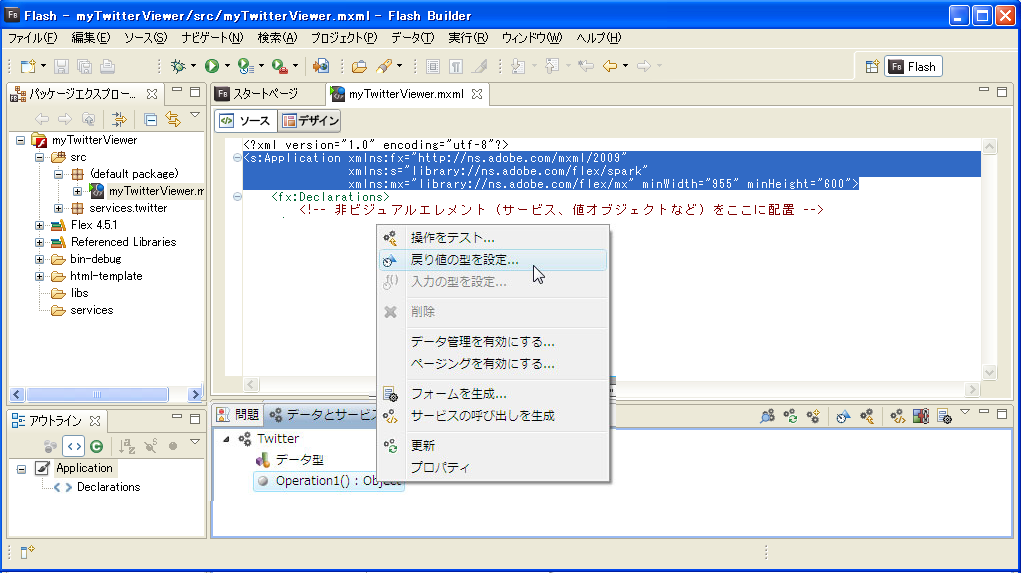Switch to the スタートページ tab
The height and width of the screenshot is (573, 1021).
pyautogui.click(x=266, y=94)
